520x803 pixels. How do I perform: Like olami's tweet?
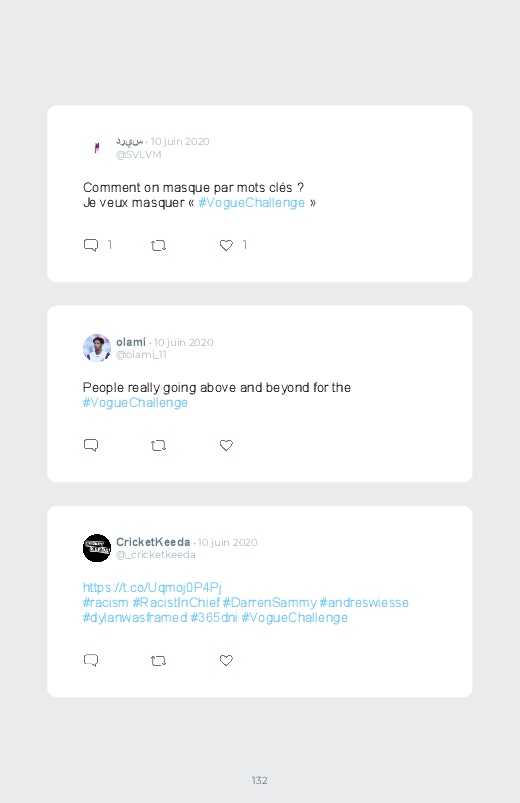tap(226, 445)
